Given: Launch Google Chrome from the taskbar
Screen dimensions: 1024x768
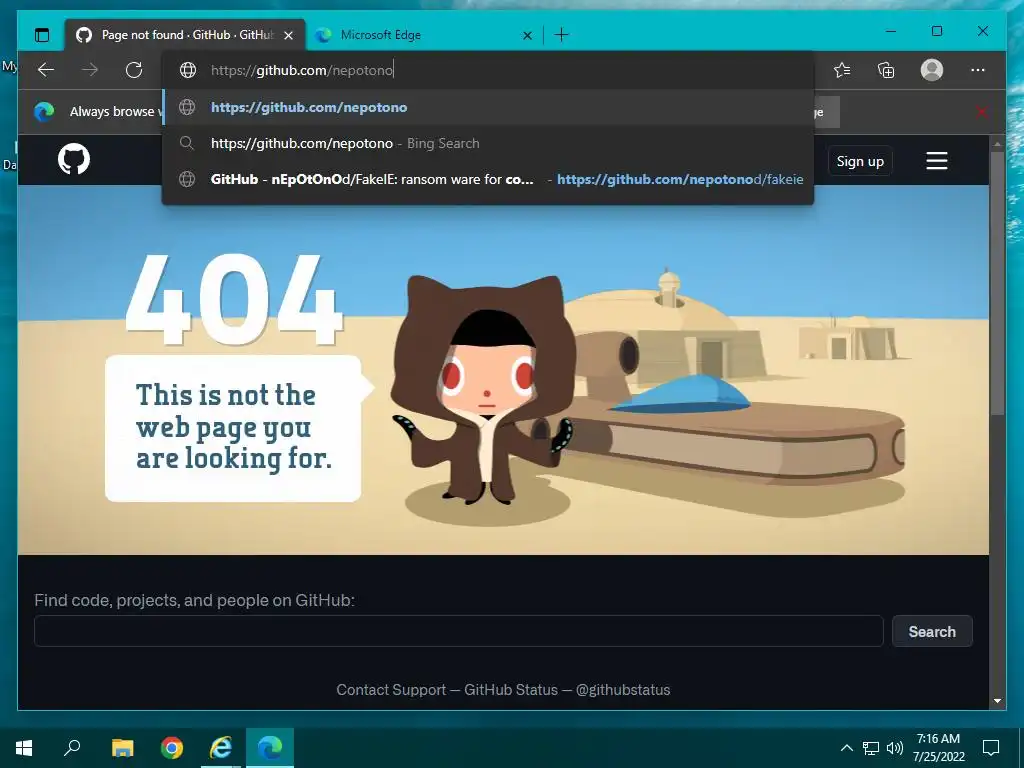Looking at the screenshot, I should click(172, 748).
